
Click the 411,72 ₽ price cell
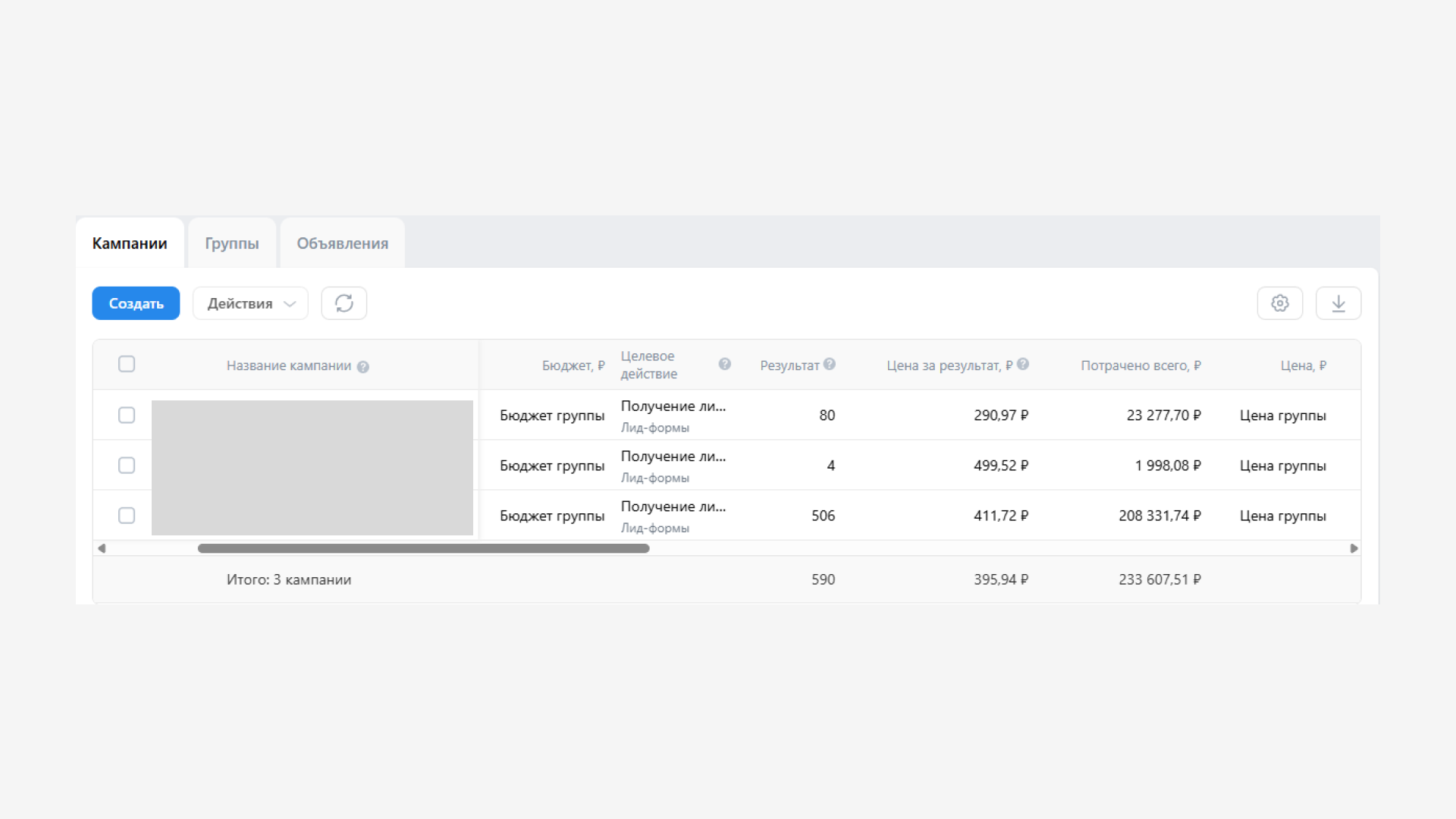click(1001, 516)
